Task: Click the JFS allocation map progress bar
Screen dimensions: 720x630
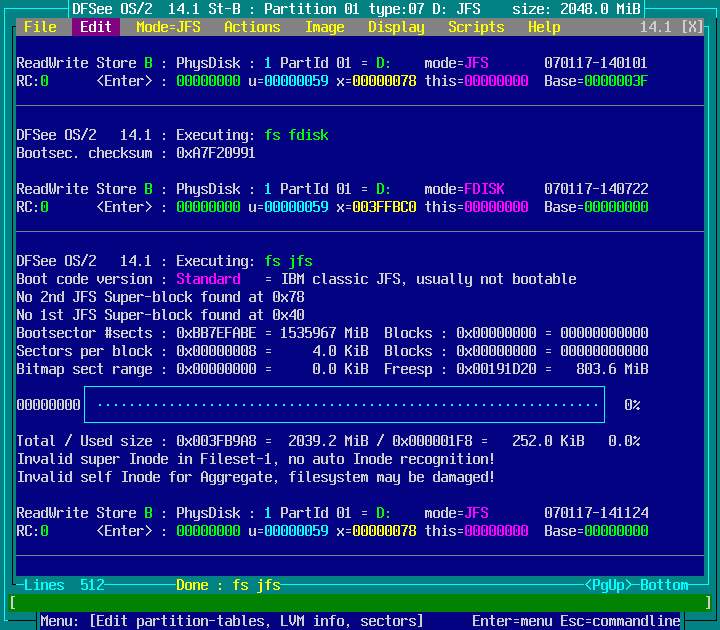Action: tap(344, 405)
